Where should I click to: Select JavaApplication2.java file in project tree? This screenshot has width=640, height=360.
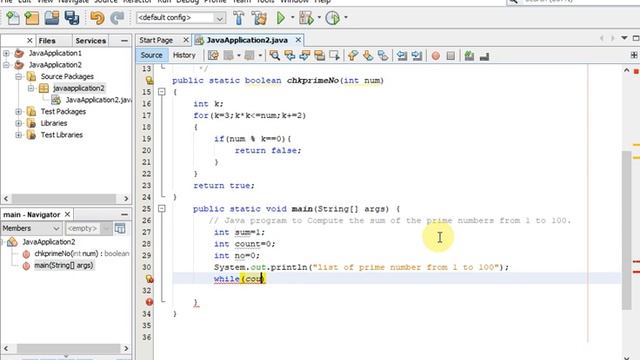point(98,100)
